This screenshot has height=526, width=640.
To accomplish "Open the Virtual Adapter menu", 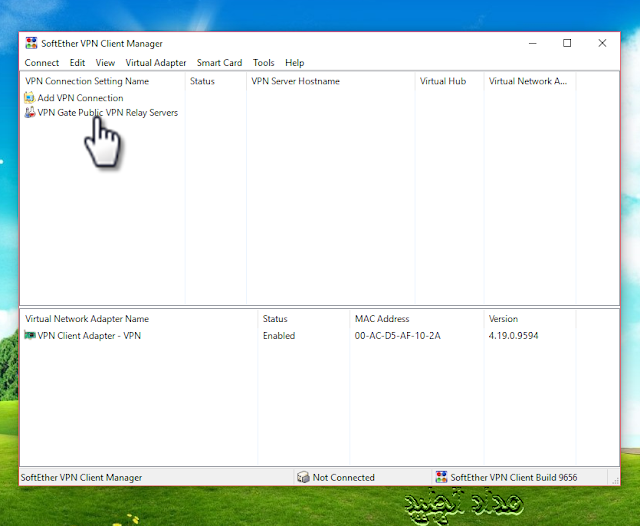I will point(156,63).
